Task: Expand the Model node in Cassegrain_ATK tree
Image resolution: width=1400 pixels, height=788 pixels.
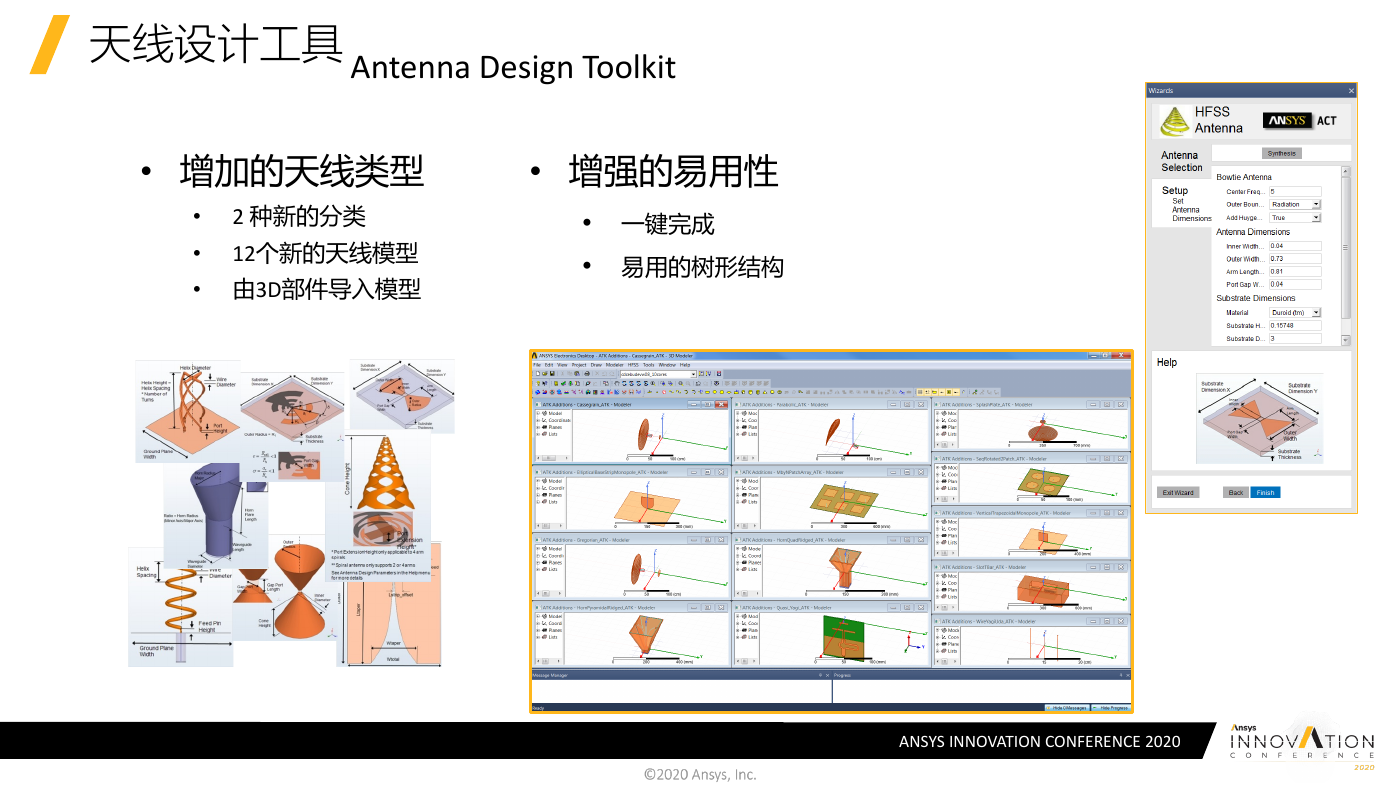Action: click(538, 413)
